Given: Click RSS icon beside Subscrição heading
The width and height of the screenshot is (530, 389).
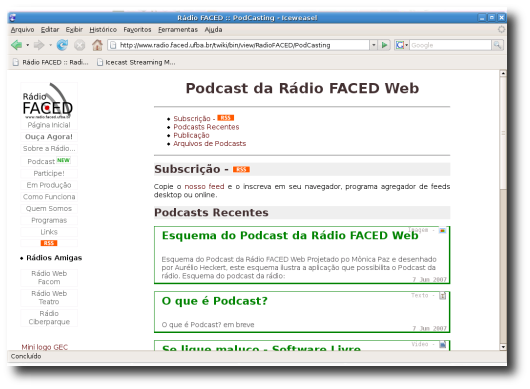Looking at the screenshot, I should tap(241, 169).
